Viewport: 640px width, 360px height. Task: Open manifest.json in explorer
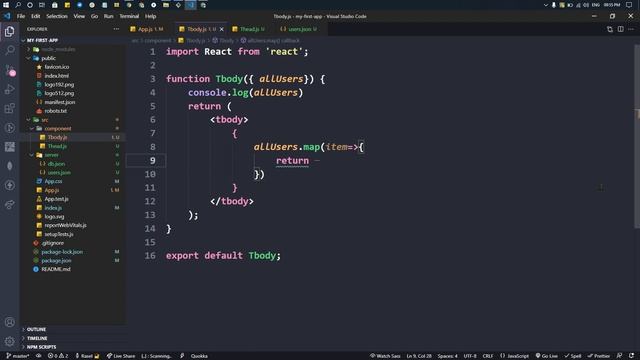coord(60,102)
